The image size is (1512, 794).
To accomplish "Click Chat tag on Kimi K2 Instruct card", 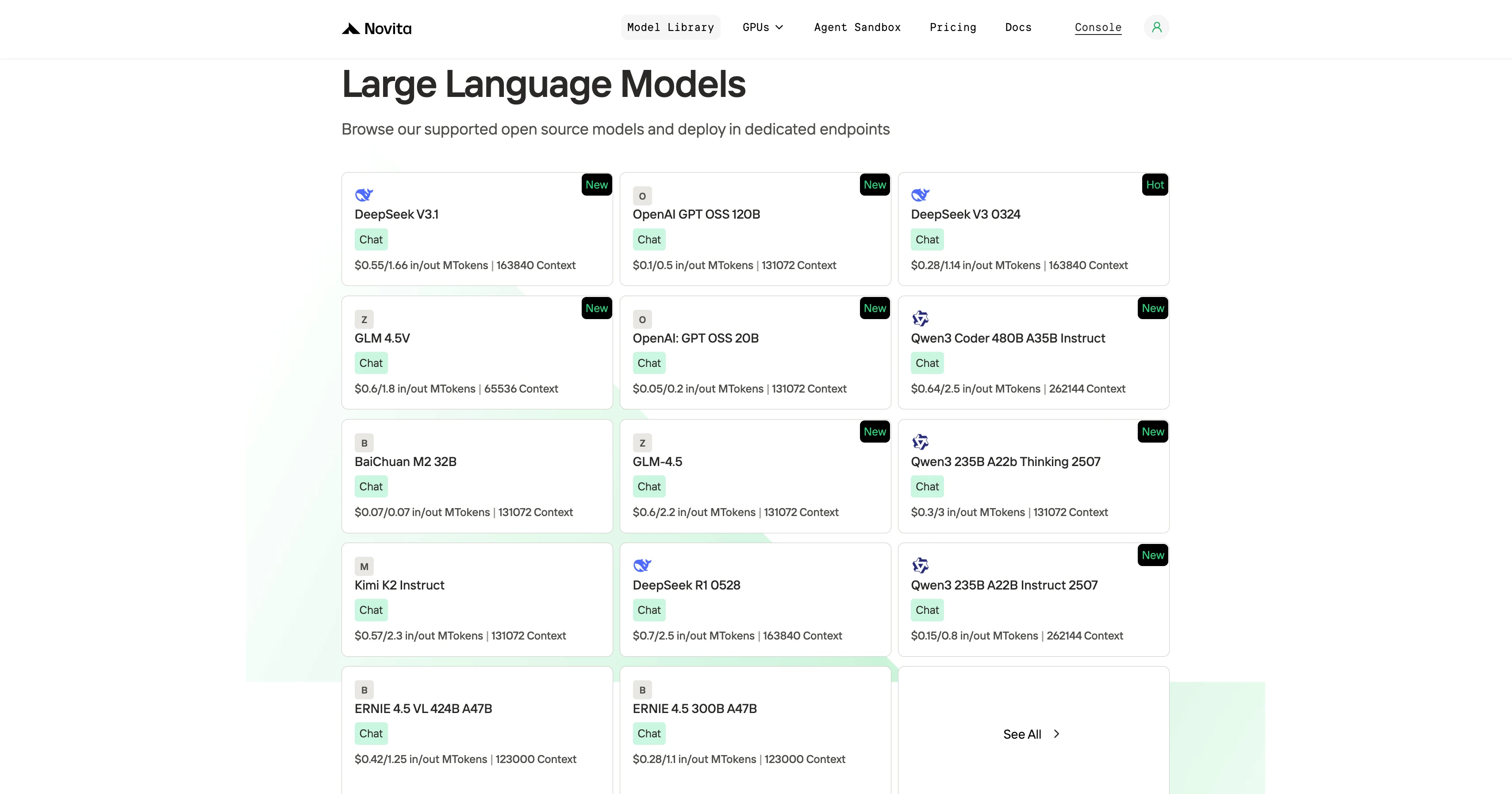I will pyautogui.click(x=371, y=609).
